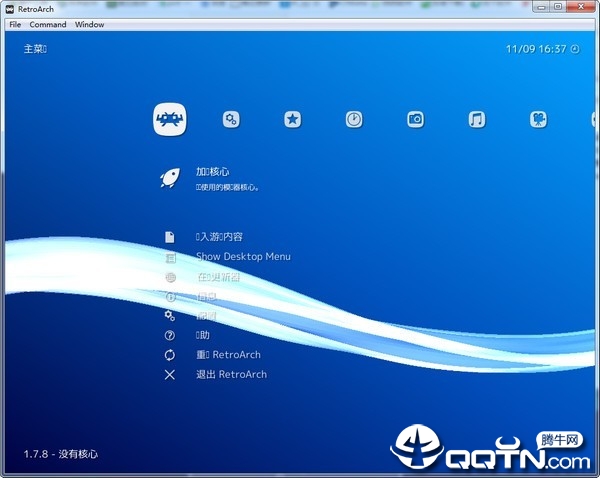600x478 pixels.
Task: Open the Command menu
Action: point(48,24)
